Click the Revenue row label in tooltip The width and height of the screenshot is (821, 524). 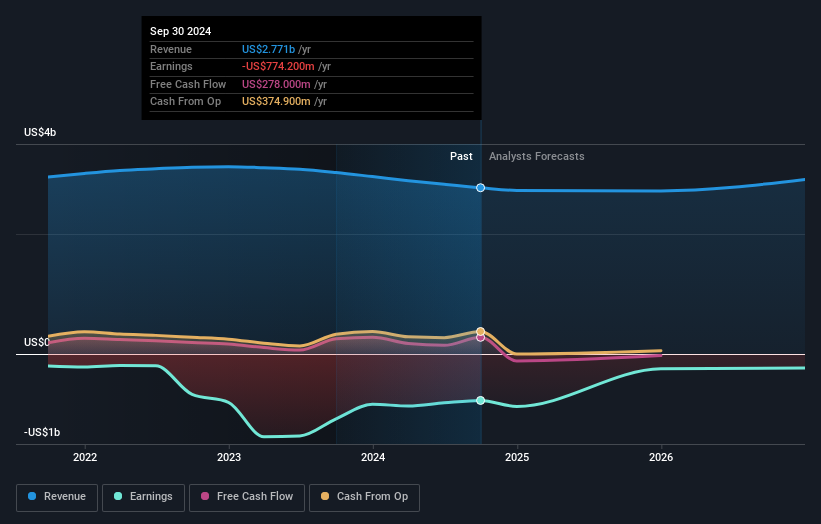[171, 49]
